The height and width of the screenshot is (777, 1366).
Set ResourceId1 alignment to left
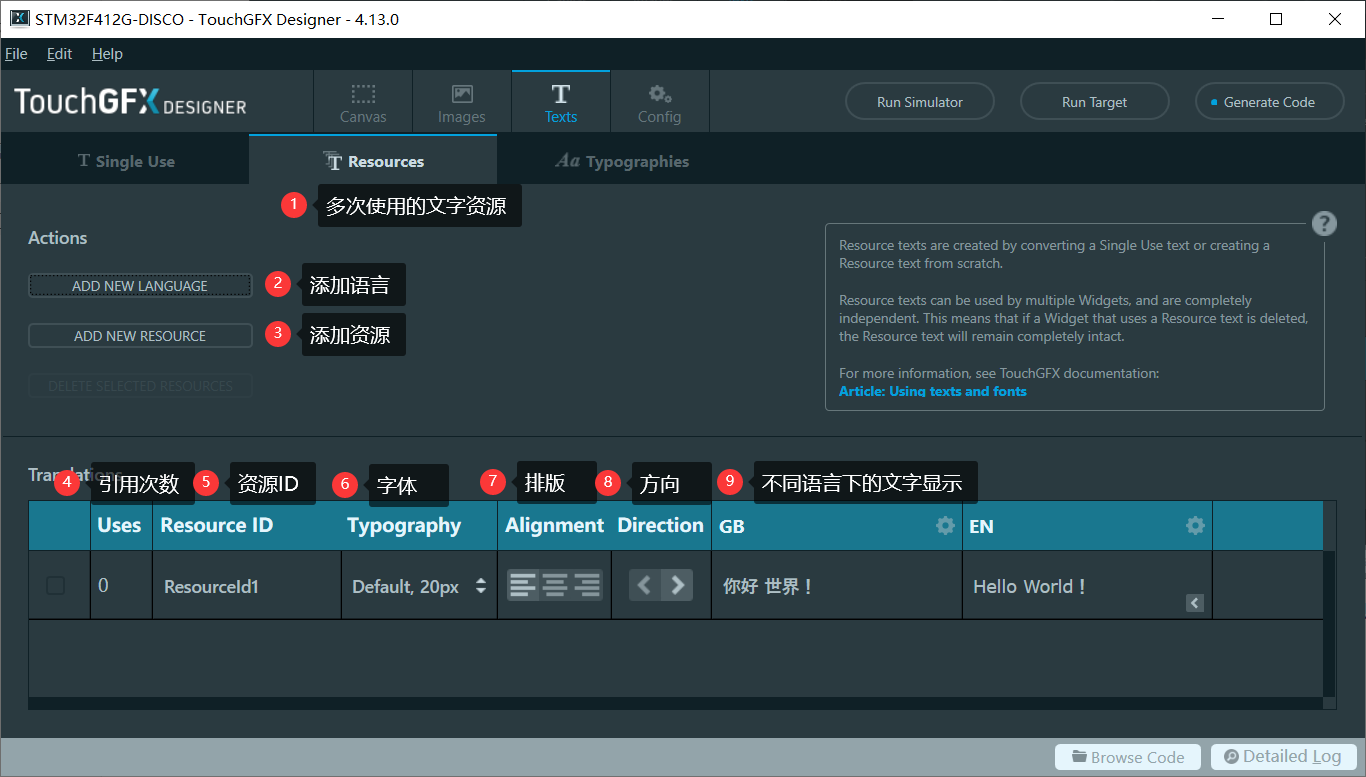(523, 585)
